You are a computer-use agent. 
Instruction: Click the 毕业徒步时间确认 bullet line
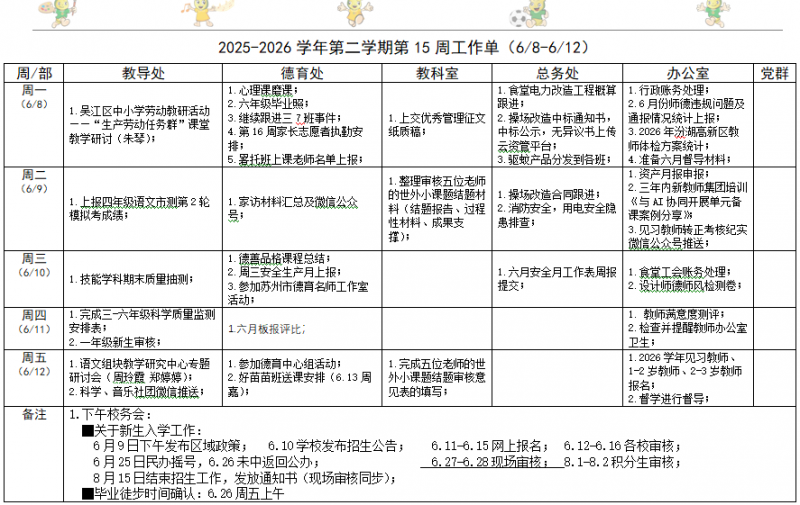pos(183,493)
